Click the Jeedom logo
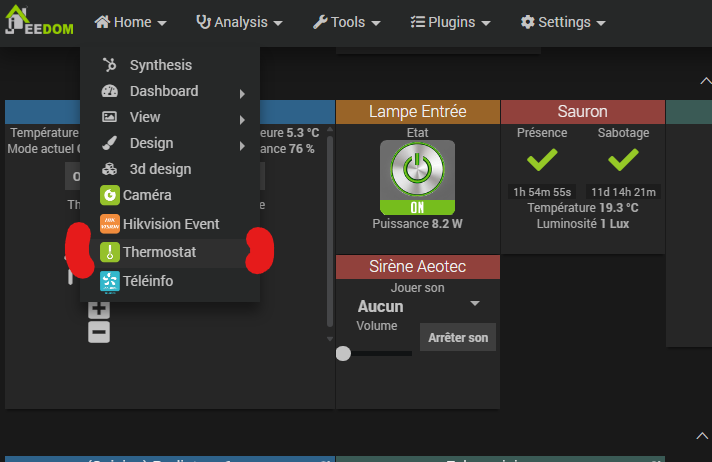This screenshot has height=462, width=712. click(40, 21)
